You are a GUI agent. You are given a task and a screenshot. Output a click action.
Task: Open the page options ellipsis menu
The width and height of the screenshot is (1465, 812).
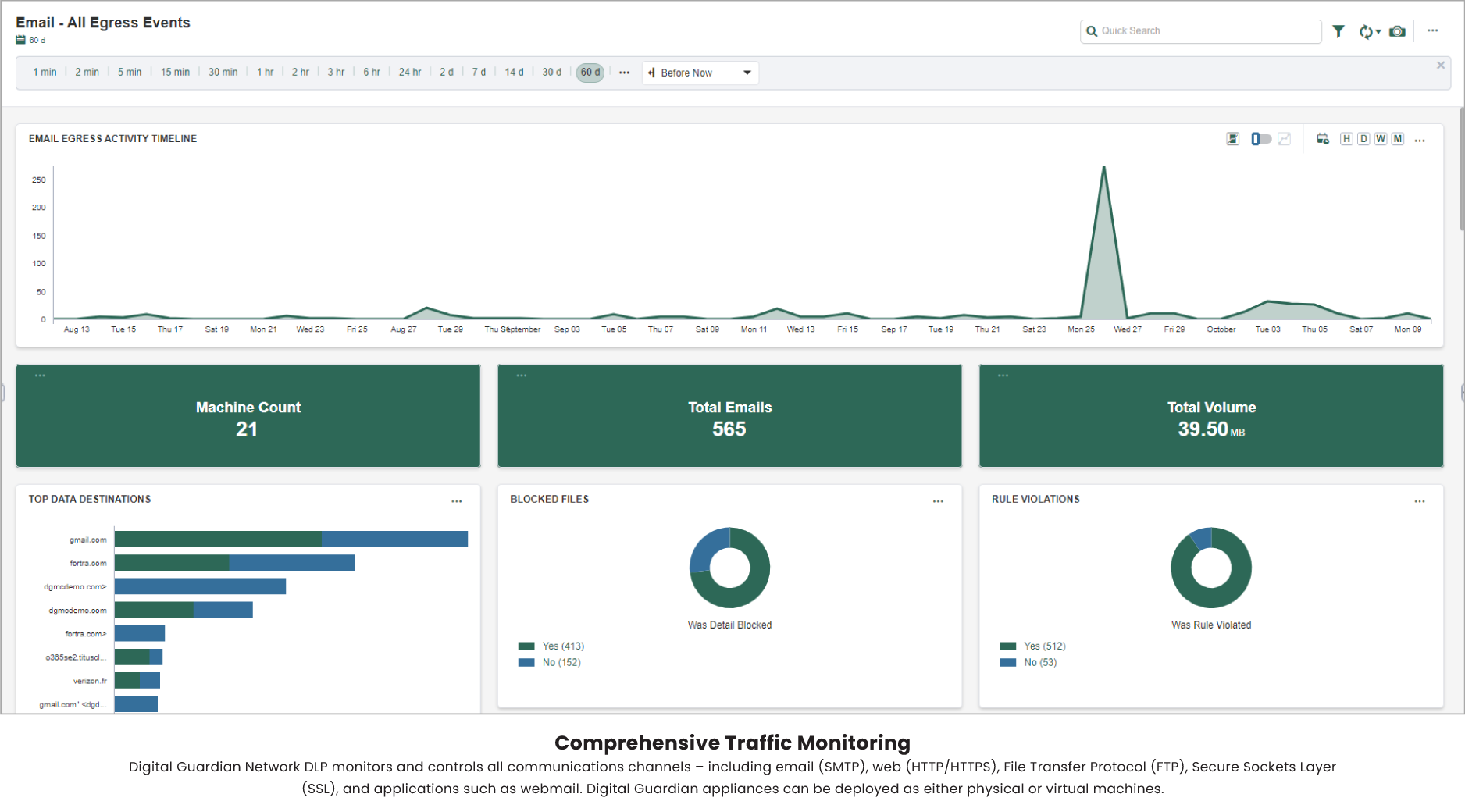pyautogui.click(x=1433, y=31)
